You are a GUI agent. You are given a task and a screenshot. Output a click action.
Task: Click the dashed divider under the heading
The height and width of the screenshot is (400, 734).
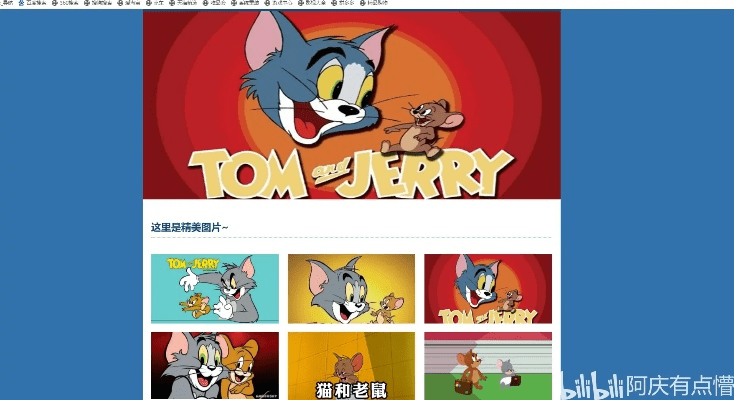(x=351, y=238)
